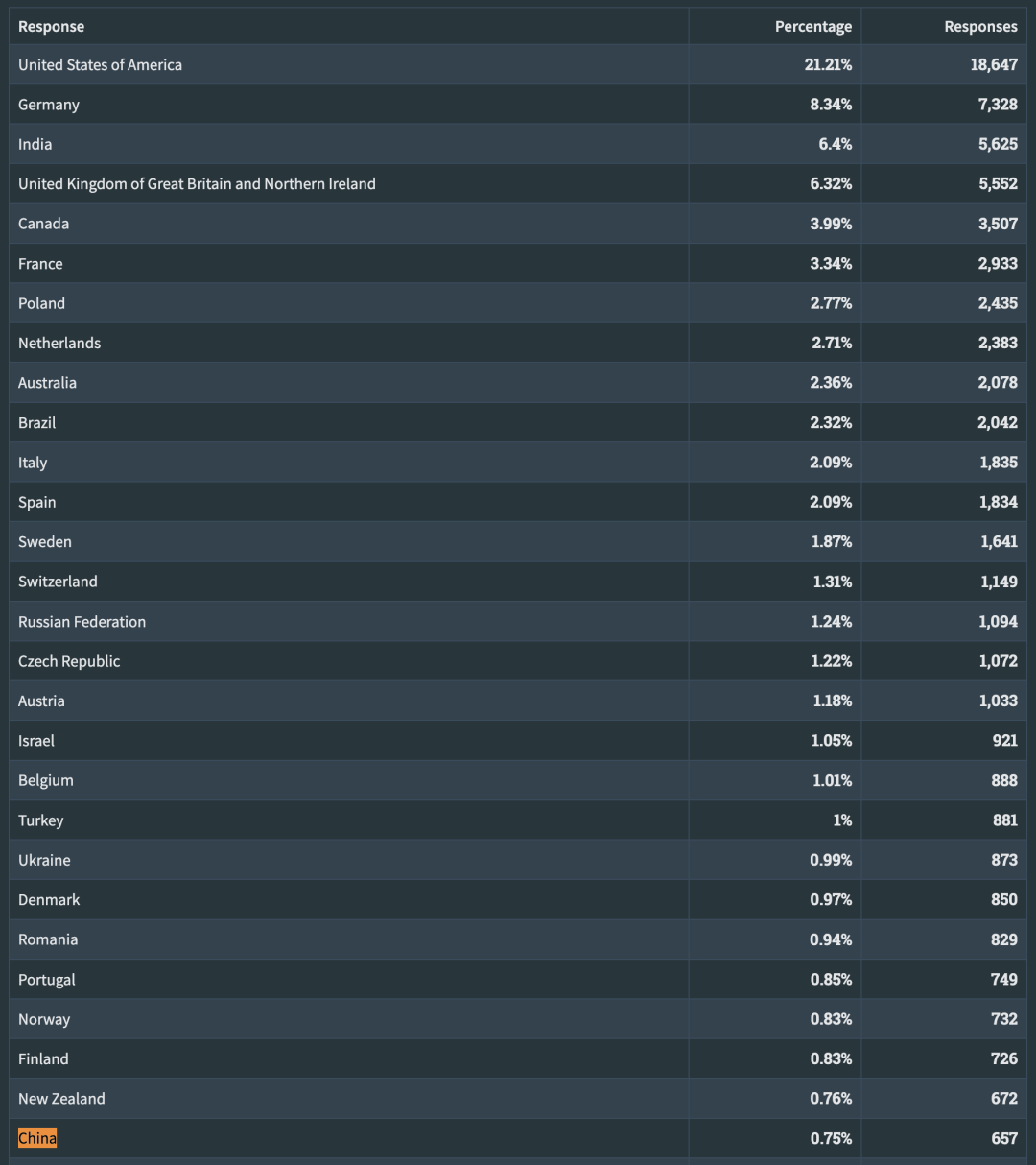
Task: Click the Turkey 1% percentage cell
Action: pos(842,820)
